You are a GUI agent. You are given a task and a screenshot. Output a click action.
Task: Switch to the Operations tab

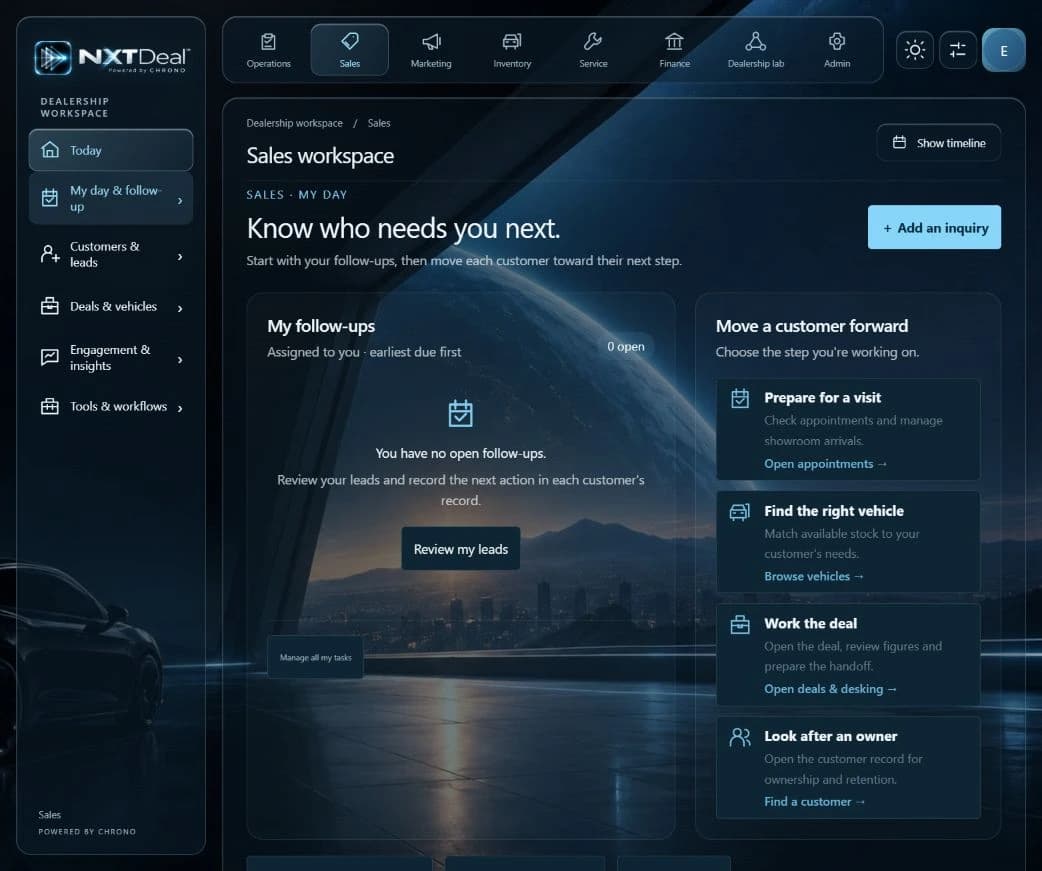pyautogui.click(x=268, y=50)
